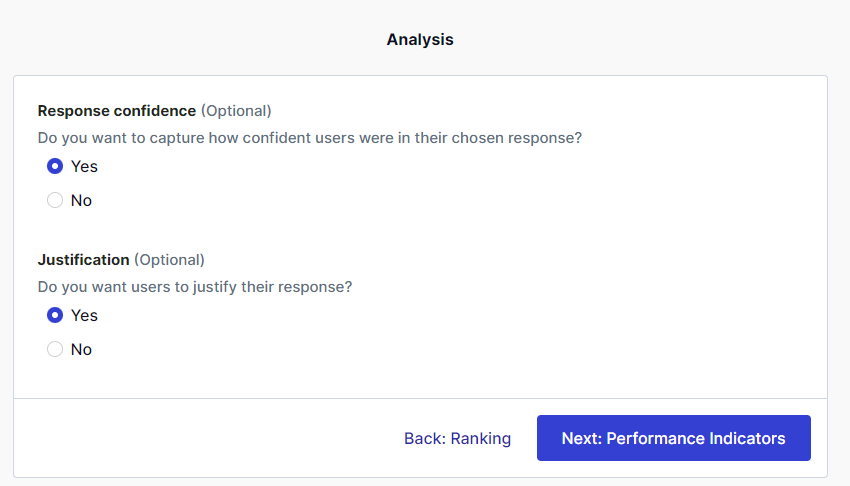Click the question about capturing user confidence

pos(310,138)
